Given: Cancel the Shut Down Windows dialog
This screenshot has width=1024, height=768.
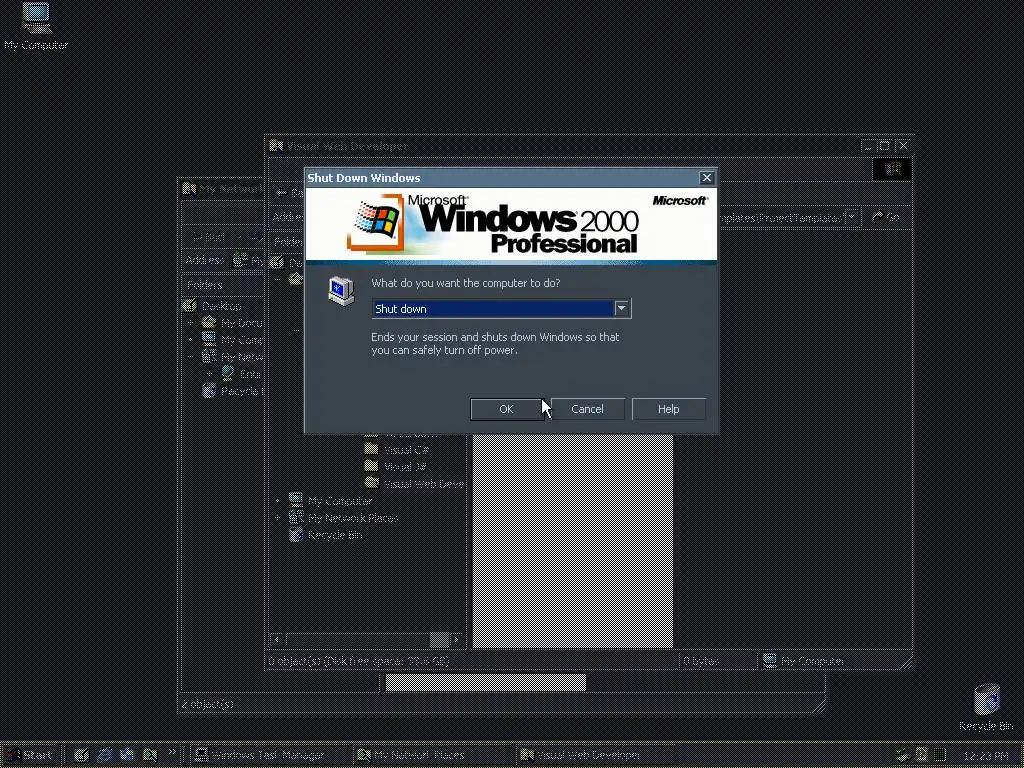Looking at the screenshot, I should (x=587, y=409).
